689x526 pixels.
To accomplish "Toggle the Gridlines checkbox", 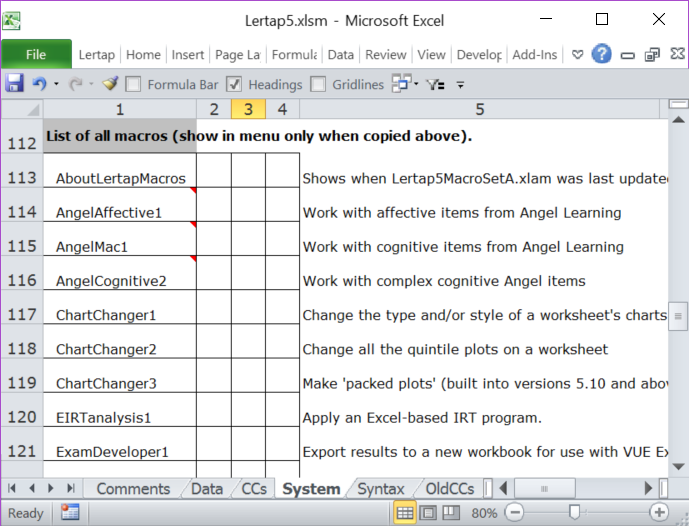I will pyautogui.click(x=318, y=84).
